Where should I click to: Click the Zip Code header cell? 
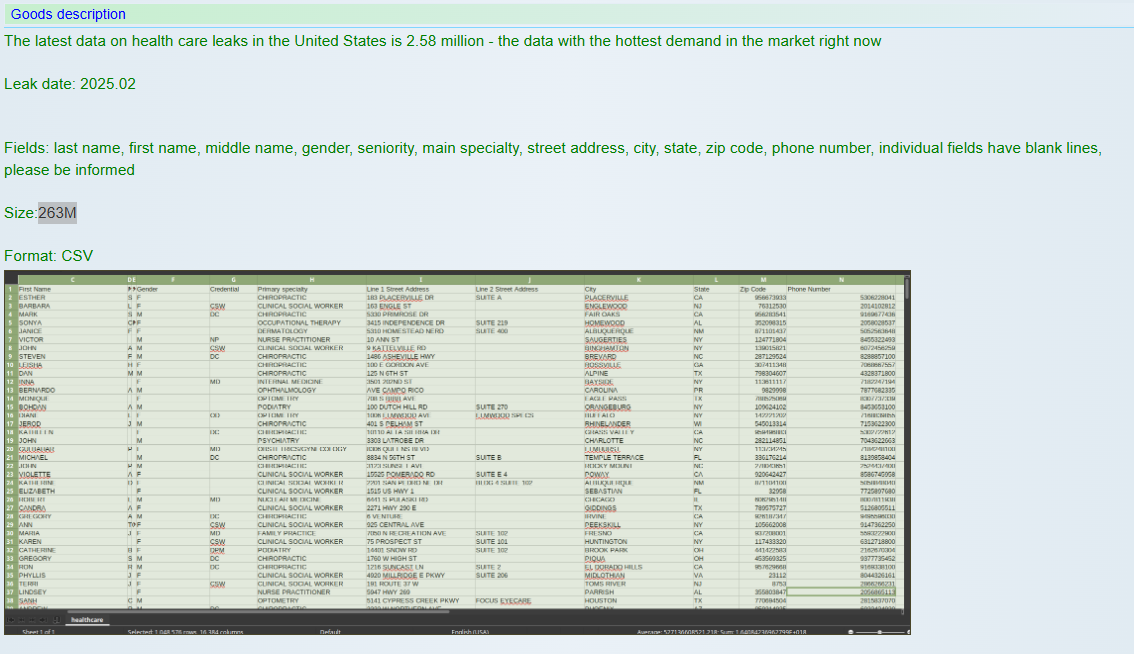[753, 289]
